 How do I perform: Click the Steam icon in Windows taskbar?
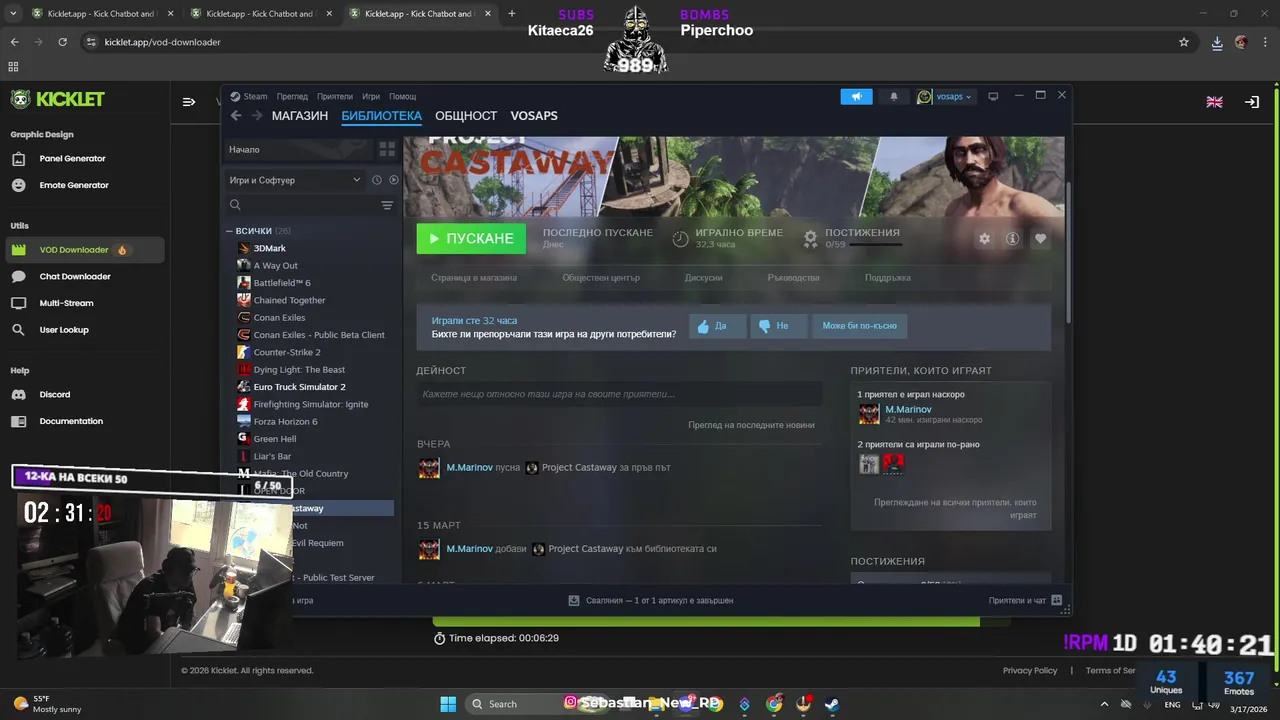click(x=832, y=704)
